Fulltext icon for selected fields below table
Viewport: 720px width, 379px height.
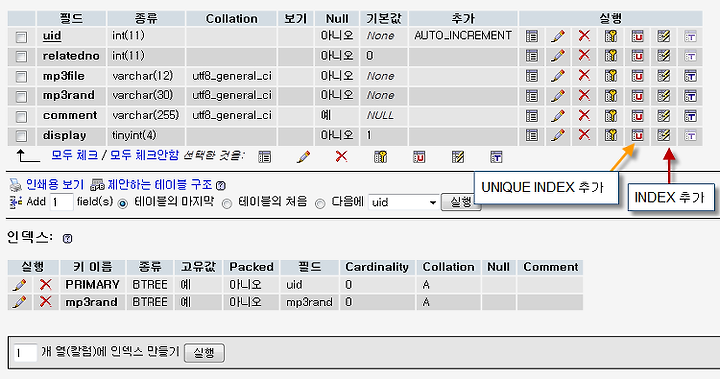coord(496,157)
